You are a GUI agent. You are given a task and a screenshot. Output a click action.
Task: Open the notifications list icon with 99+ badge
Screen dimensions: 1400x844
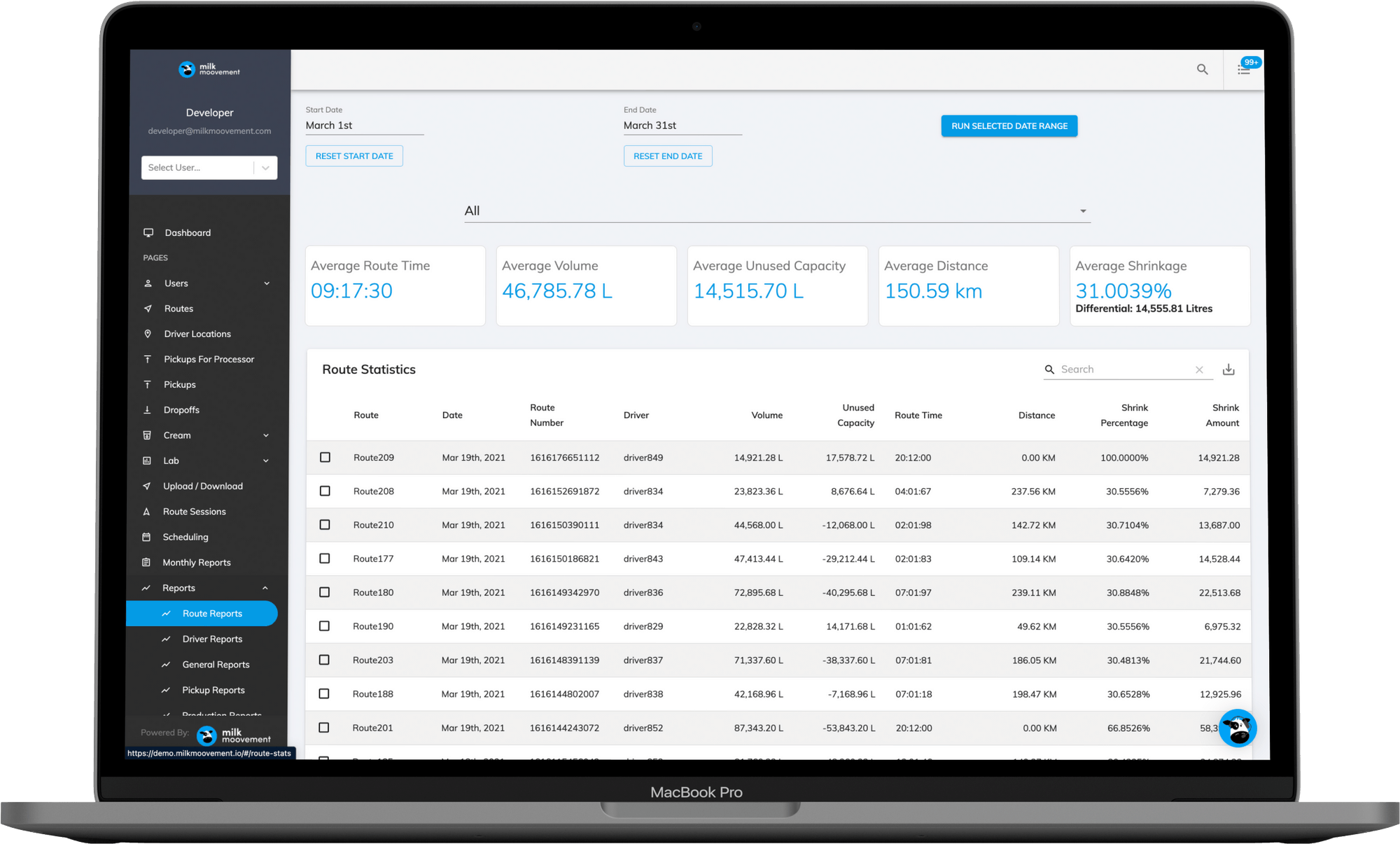tap(1243, 69)
